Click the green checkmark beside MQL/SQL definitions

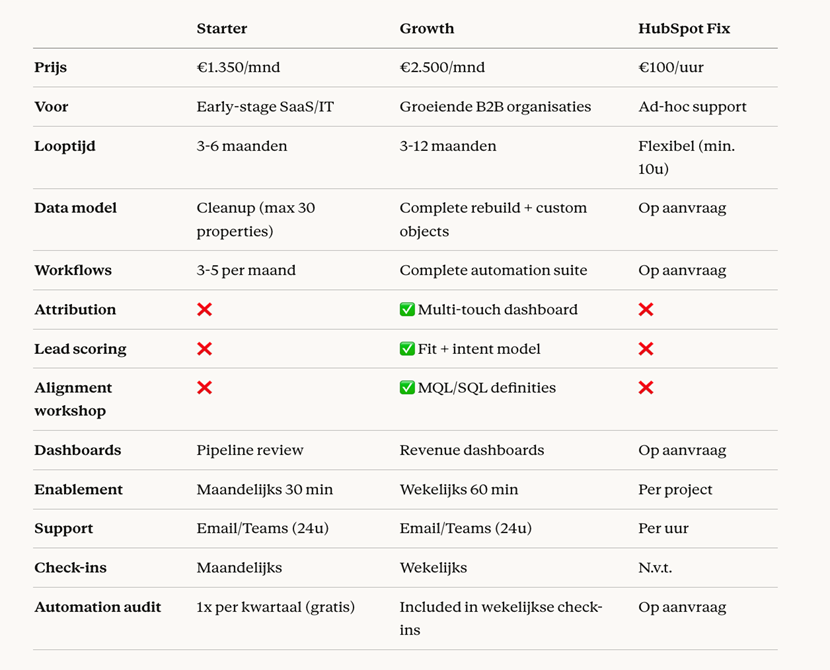[x=407, y=388]
